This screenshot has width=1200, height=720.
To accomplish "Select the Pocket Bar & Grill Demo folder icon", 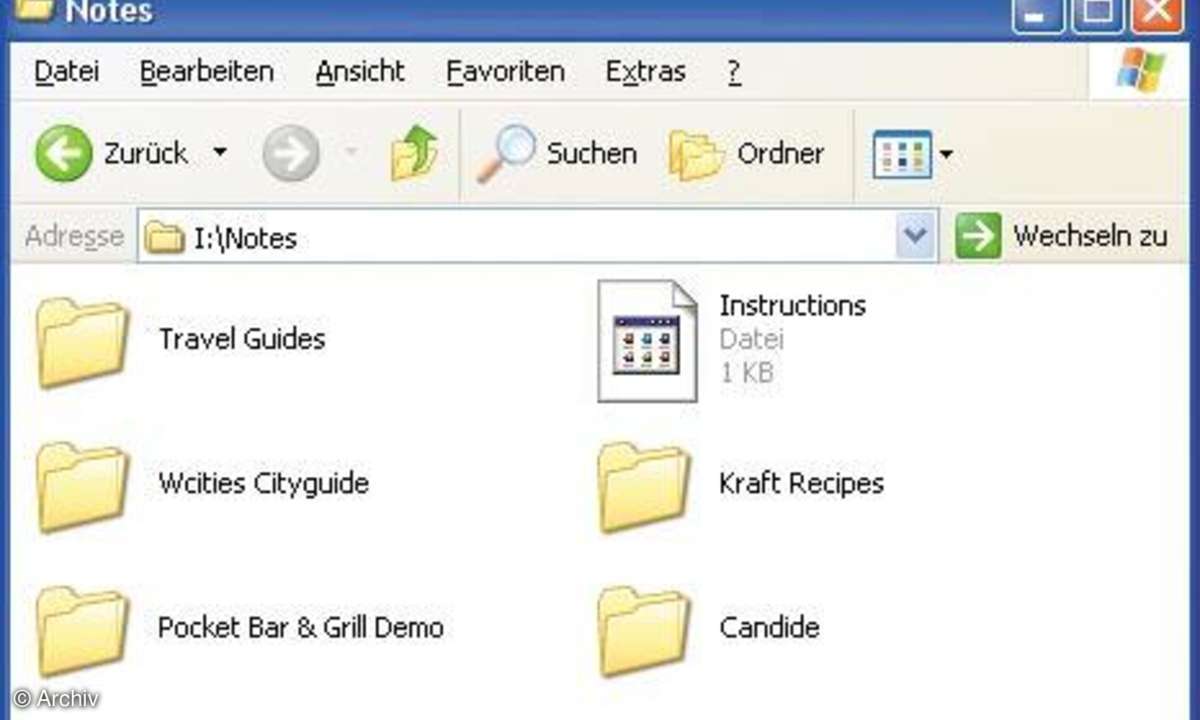I will 82,631.
